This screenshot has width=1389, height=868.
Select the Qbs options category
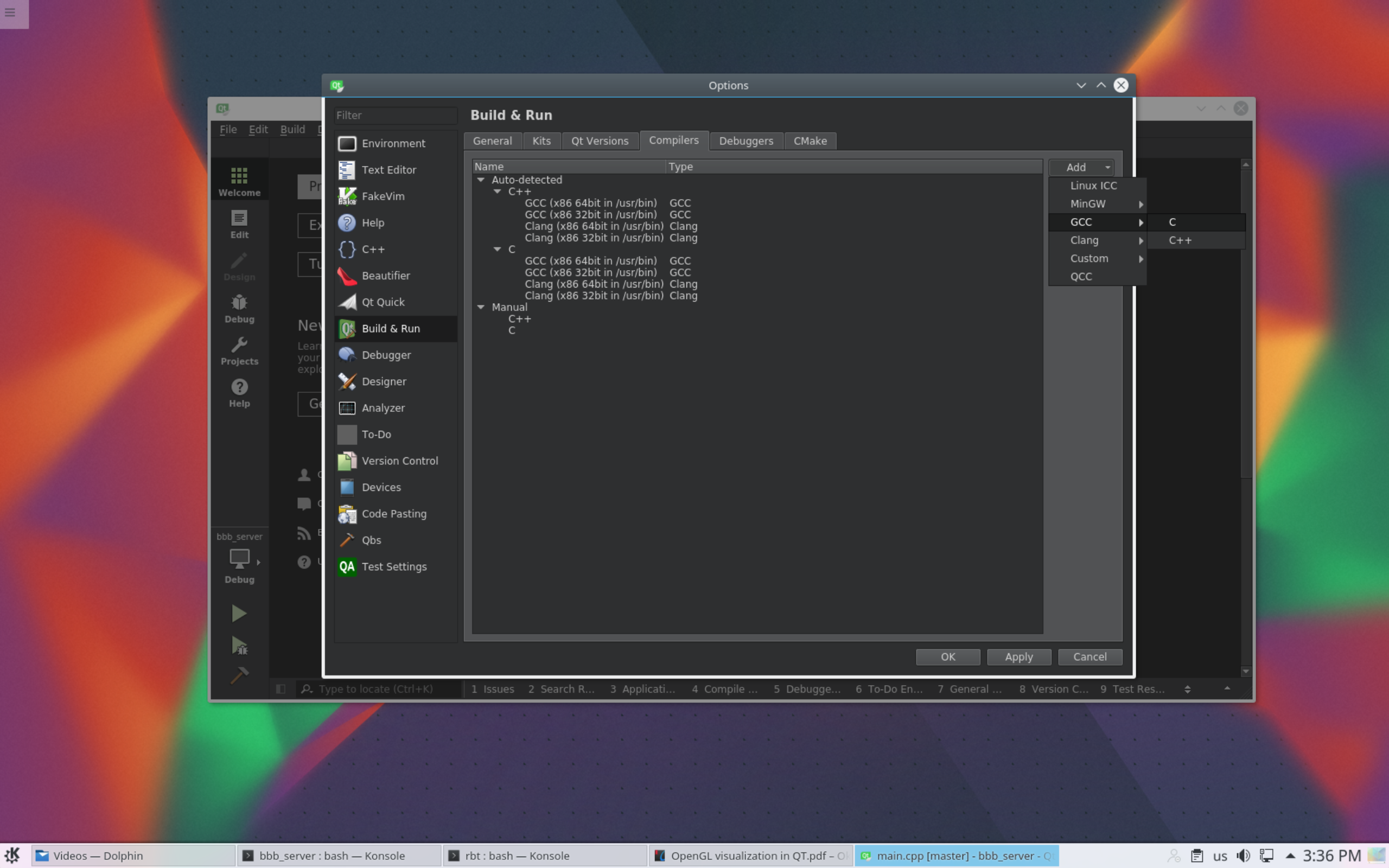pyautogui.click(x=396, y=540)
